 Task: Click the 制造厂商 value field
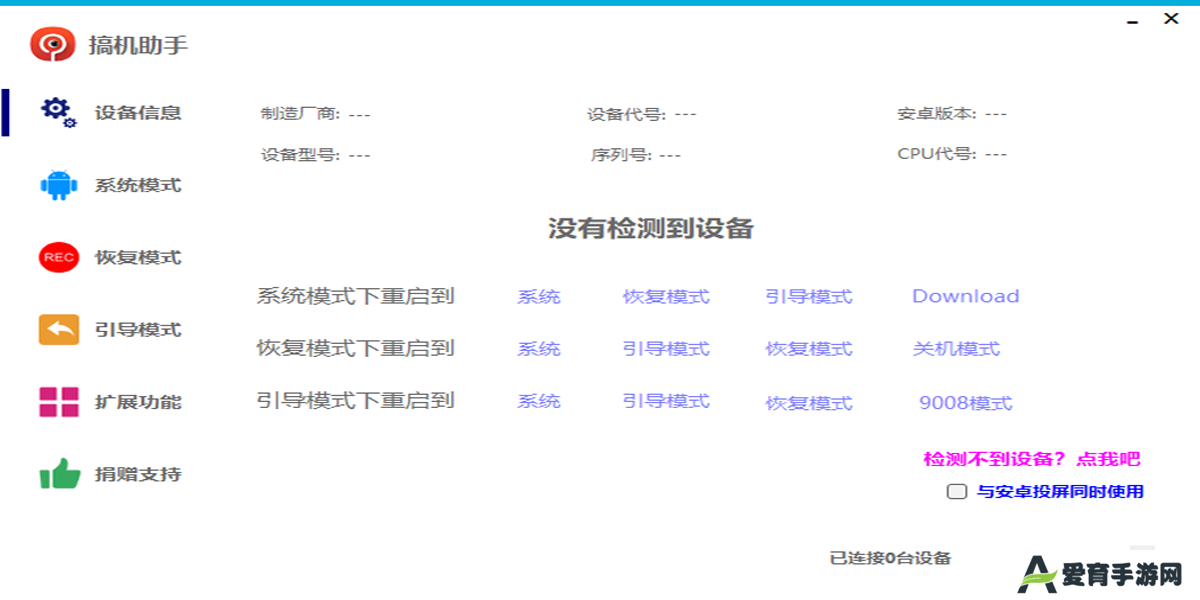(x=360, y=114)
